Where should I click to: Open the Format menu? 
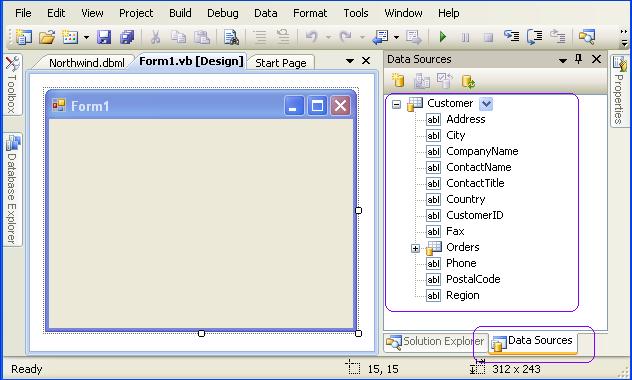point(310,13)
